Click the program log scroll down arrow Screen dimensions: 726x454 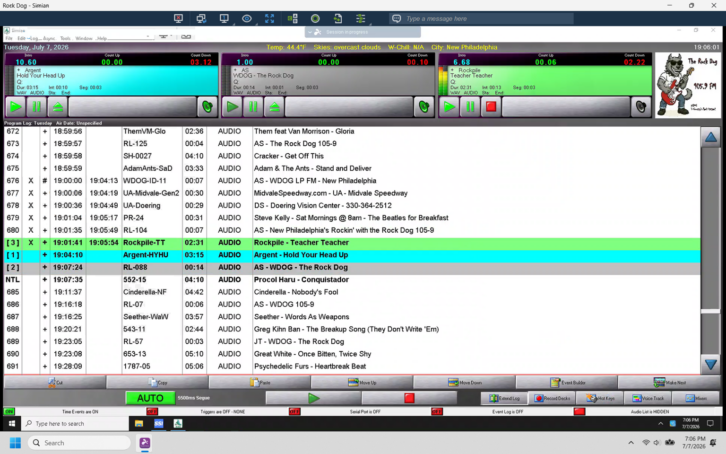tap(711, 364)
